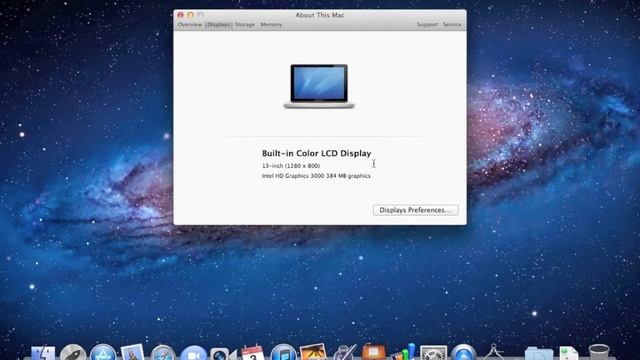Minimize the About This Mac window
This screenshot has height=360, width=640.
point(190,15)
